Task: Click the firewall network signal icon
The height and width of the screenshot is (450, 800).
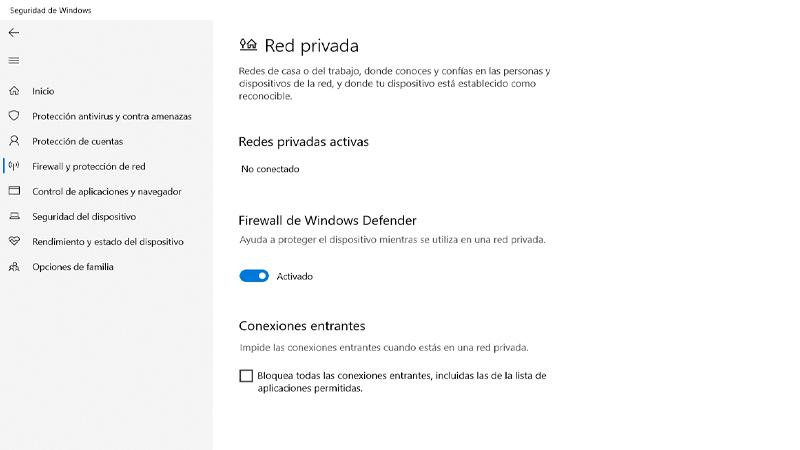Action: click(14, 166)
